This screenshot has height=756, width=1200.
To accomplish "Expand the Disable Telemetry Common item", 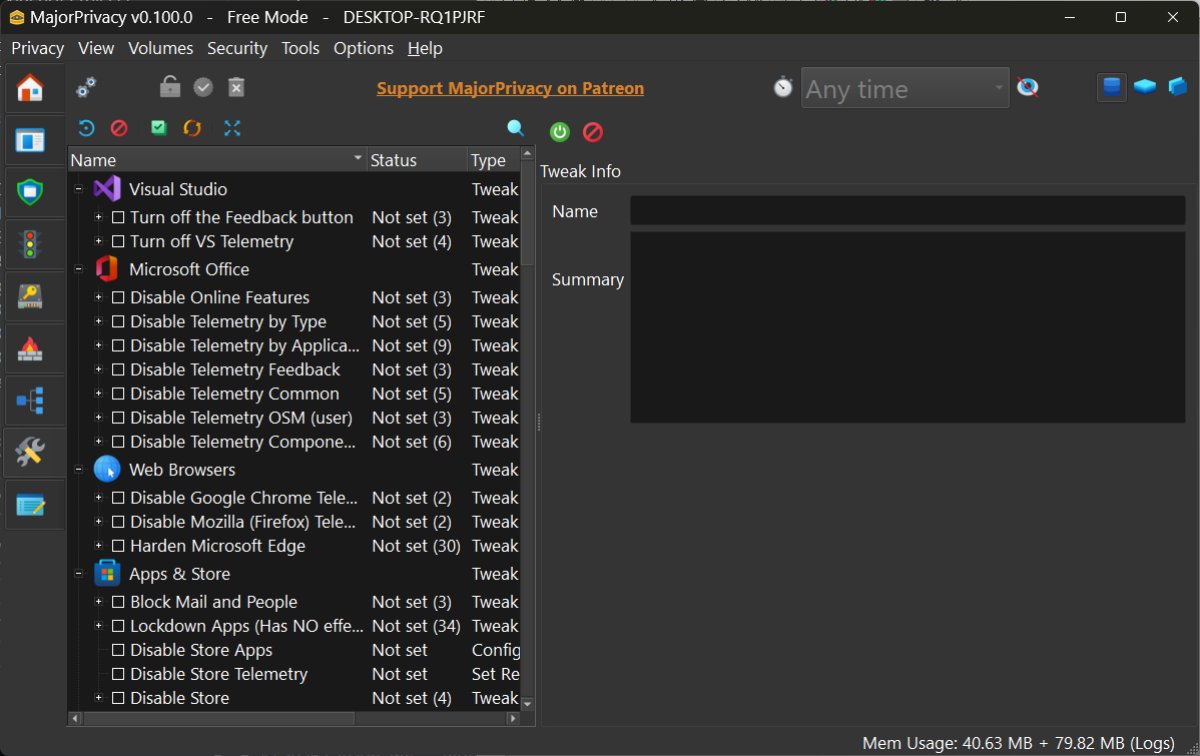I will 99,393.
